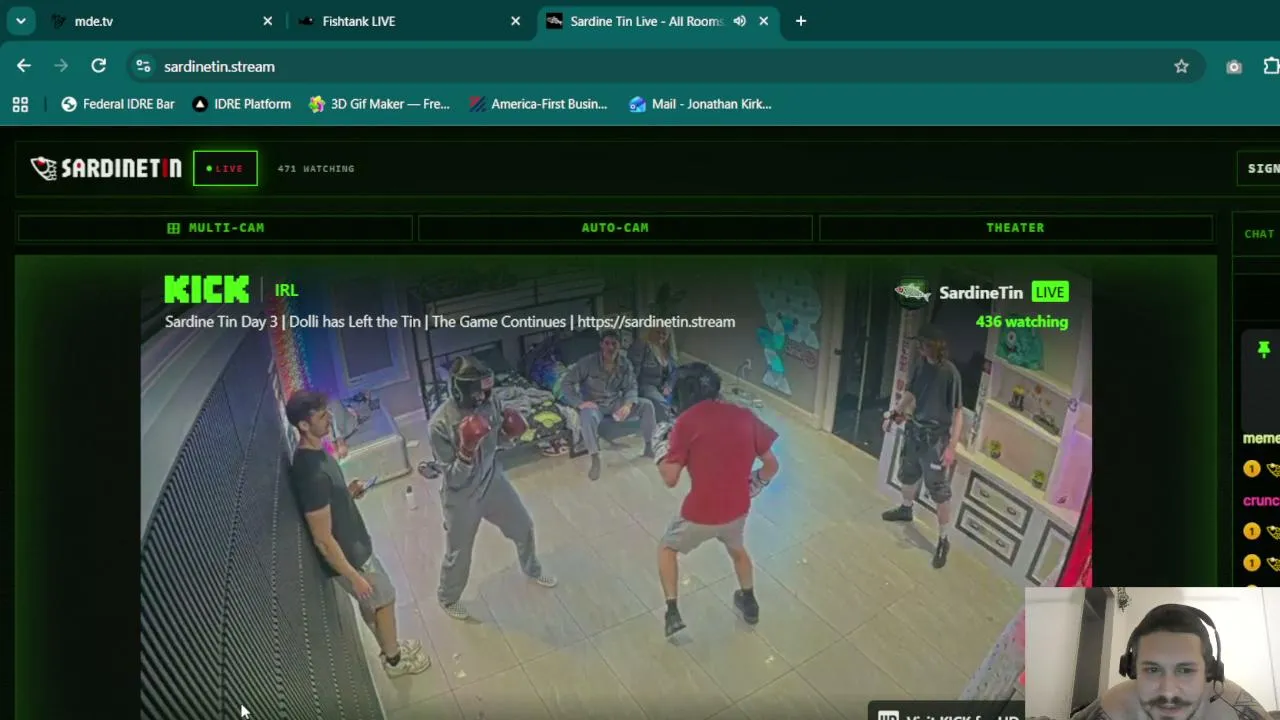This screenshot has height=720, width=1280.
Task: Reload the sardinetin.stream page
Action: (x=98, y=66)
